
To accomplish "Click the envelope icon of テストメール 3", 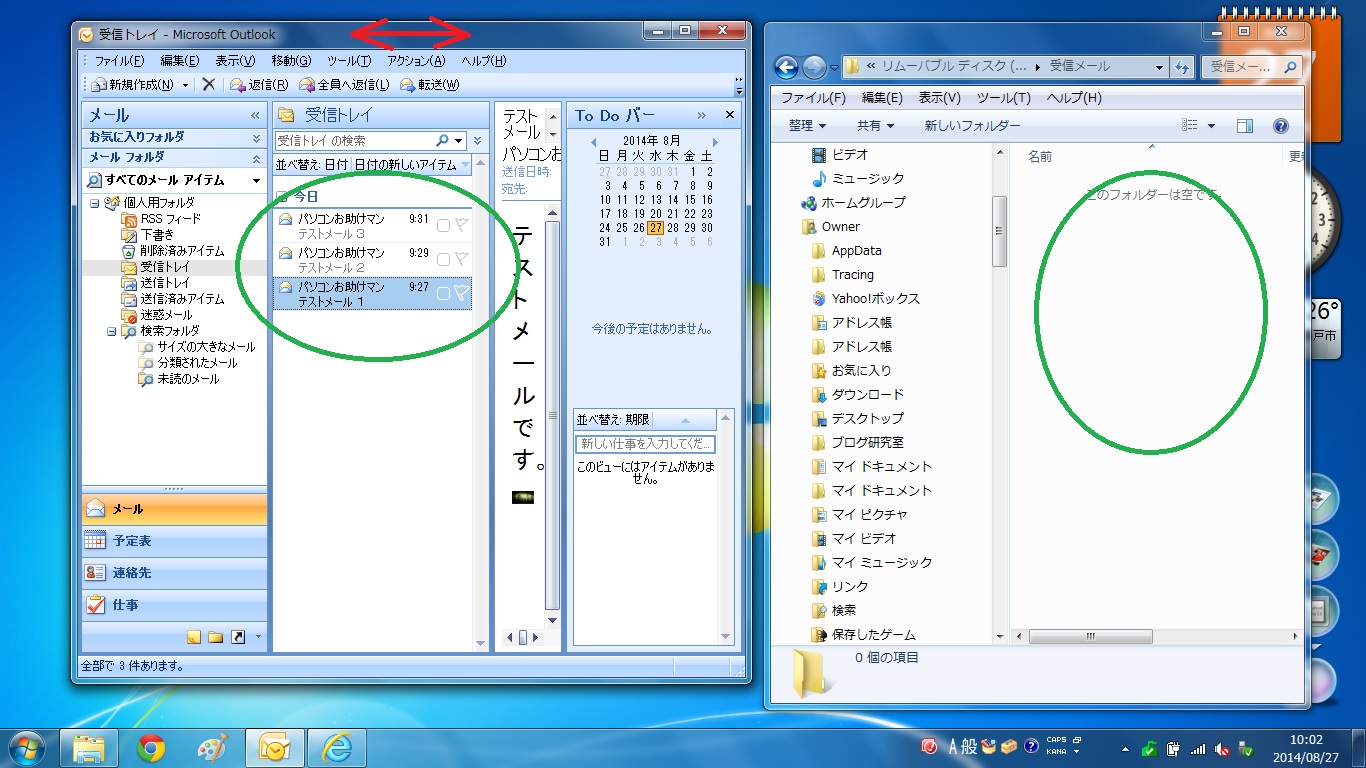I will pyautogui.click(x=285, y=219).
